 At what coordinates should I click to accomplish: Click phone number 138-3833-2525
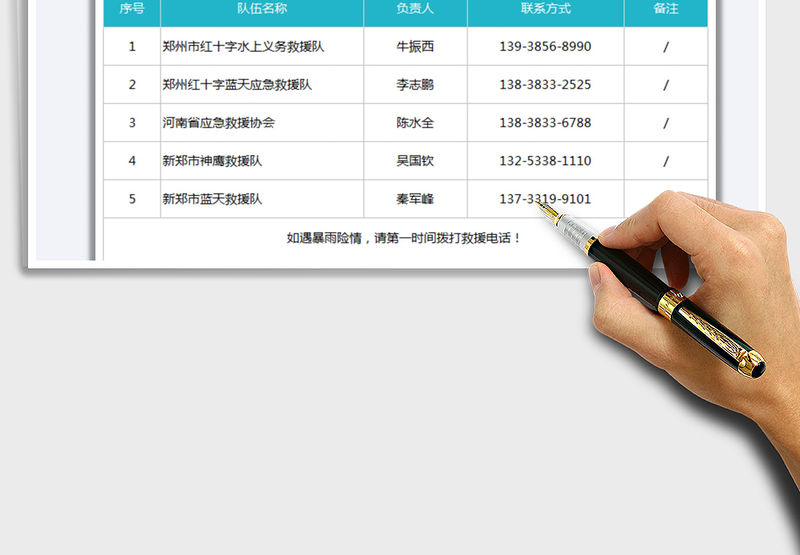[545, 85]
